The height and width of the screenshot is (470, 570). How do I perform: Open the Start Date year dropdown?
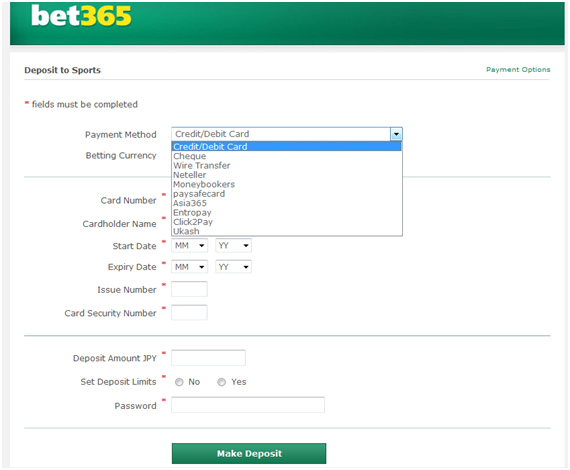point(233,246)
